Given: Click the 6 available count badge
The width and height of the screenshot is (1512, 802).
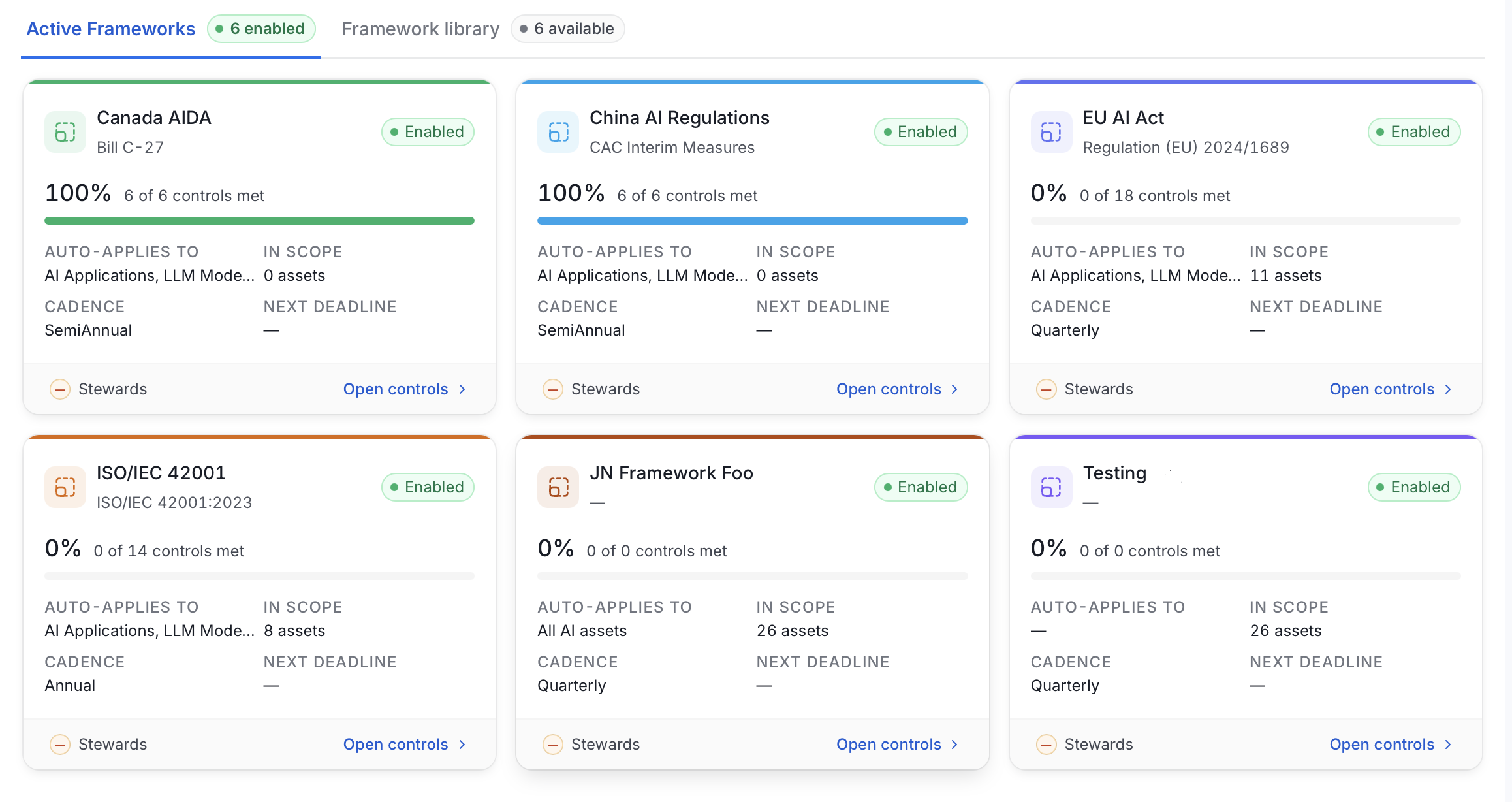Looking at the screenshot, I should pos(567,29).
